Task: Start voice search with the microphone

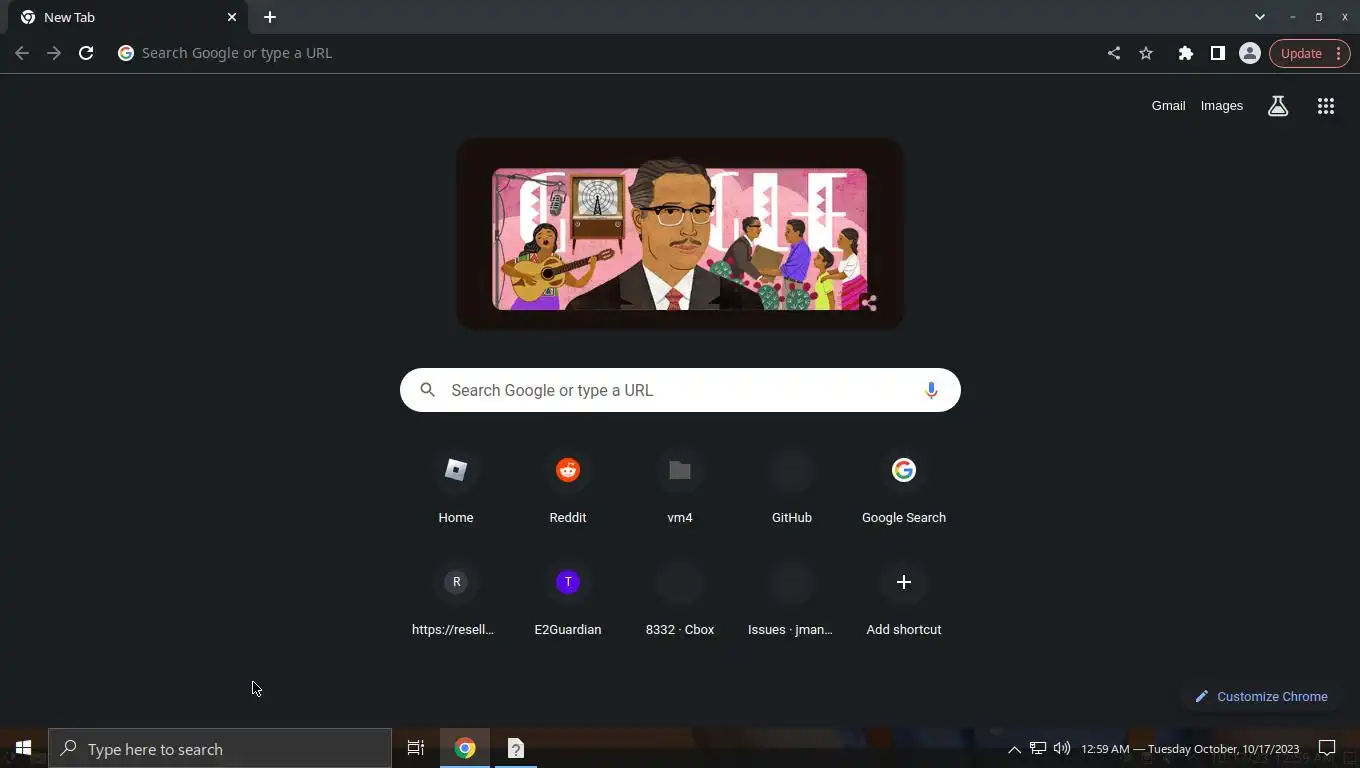Action: [931, 390]
